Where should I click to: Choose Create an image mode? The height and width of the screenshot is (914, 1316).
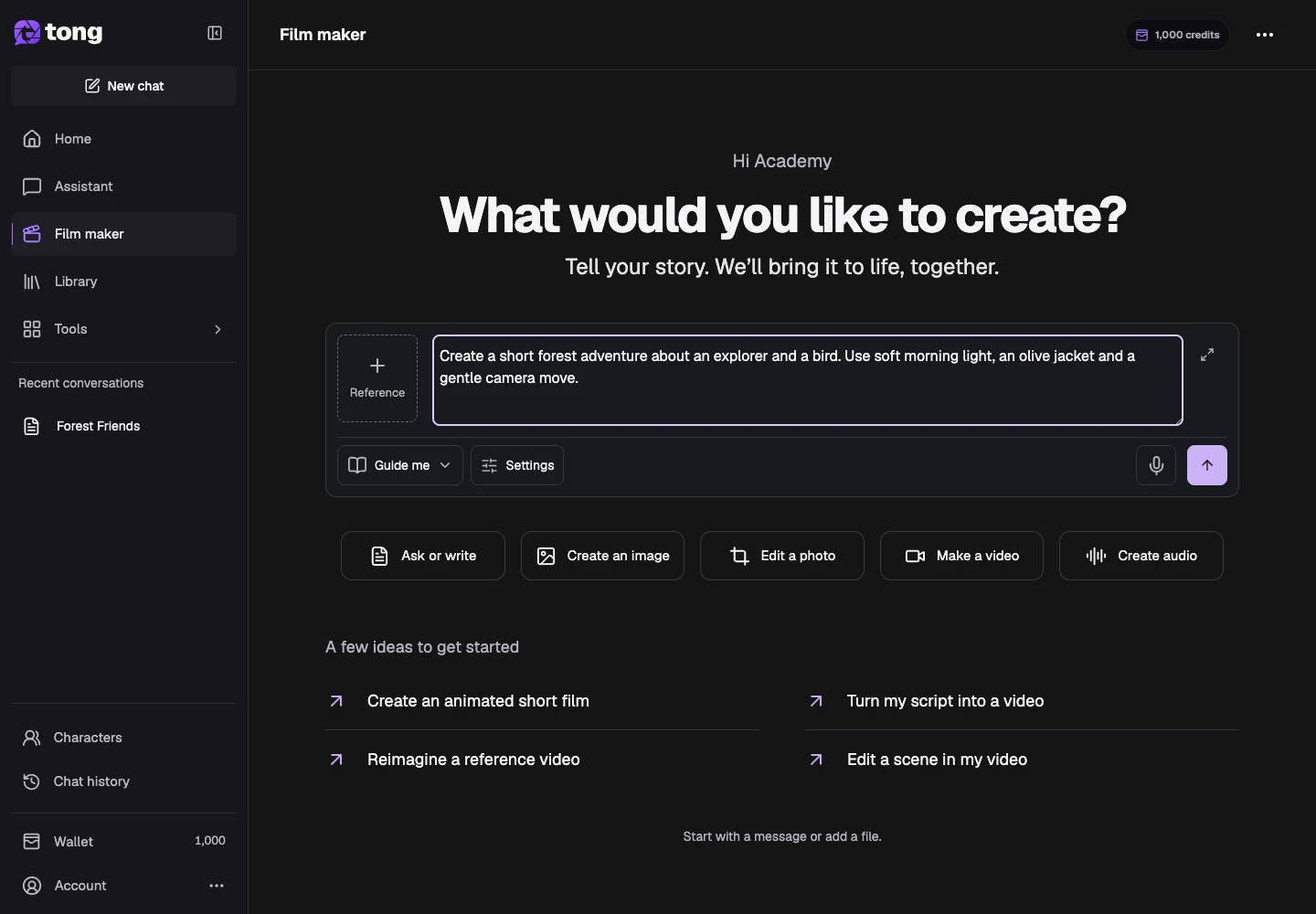coord(602,556)
